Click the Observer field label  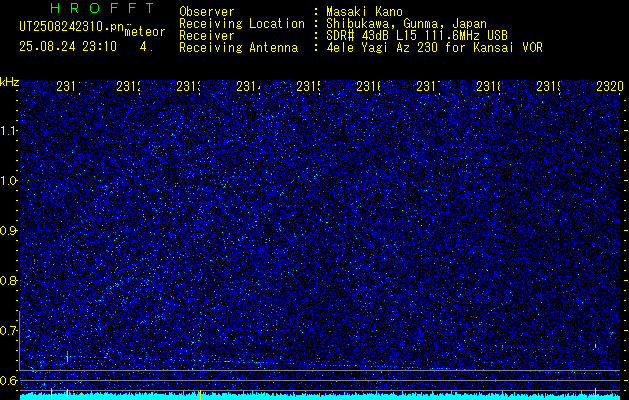207,12
